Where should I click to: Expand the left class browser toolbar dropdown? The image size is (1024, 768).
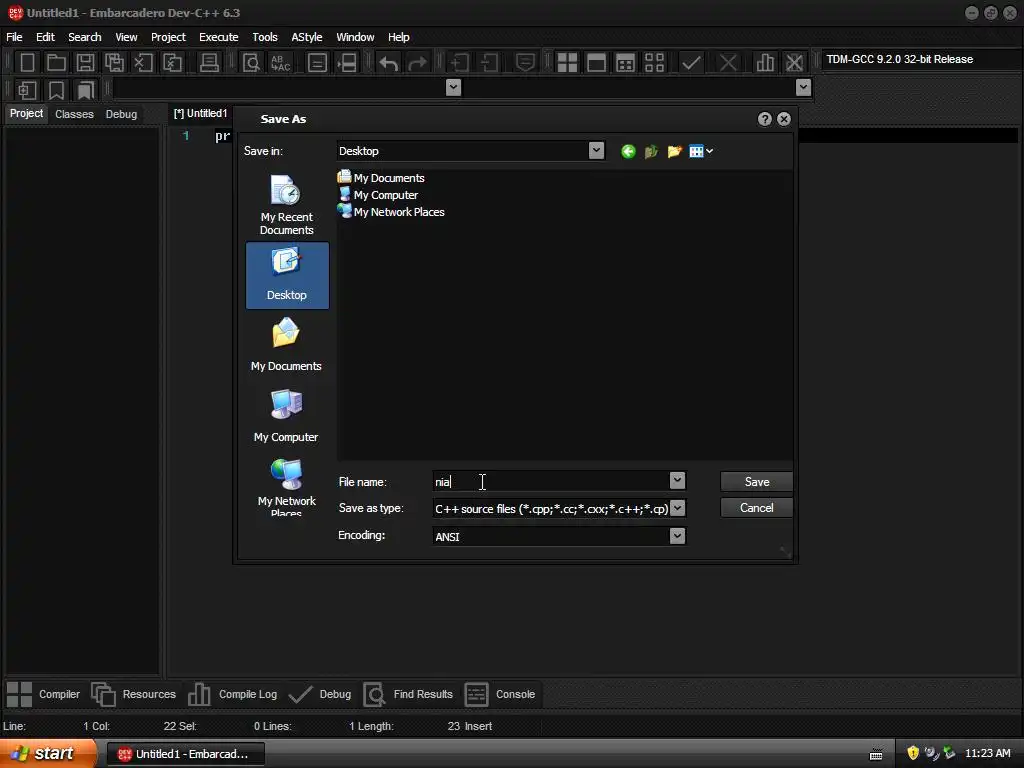coord(453,88)
